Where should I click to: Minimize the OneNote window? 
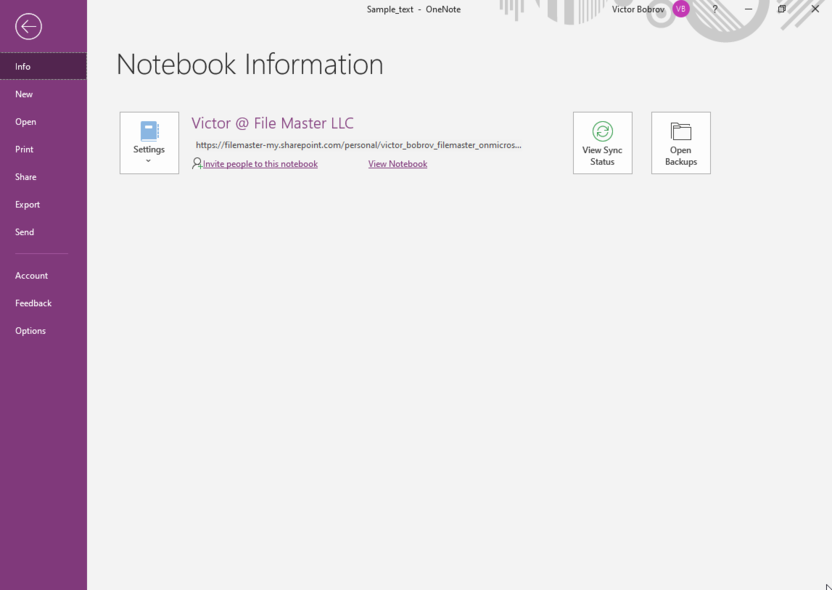pos(748,9)
